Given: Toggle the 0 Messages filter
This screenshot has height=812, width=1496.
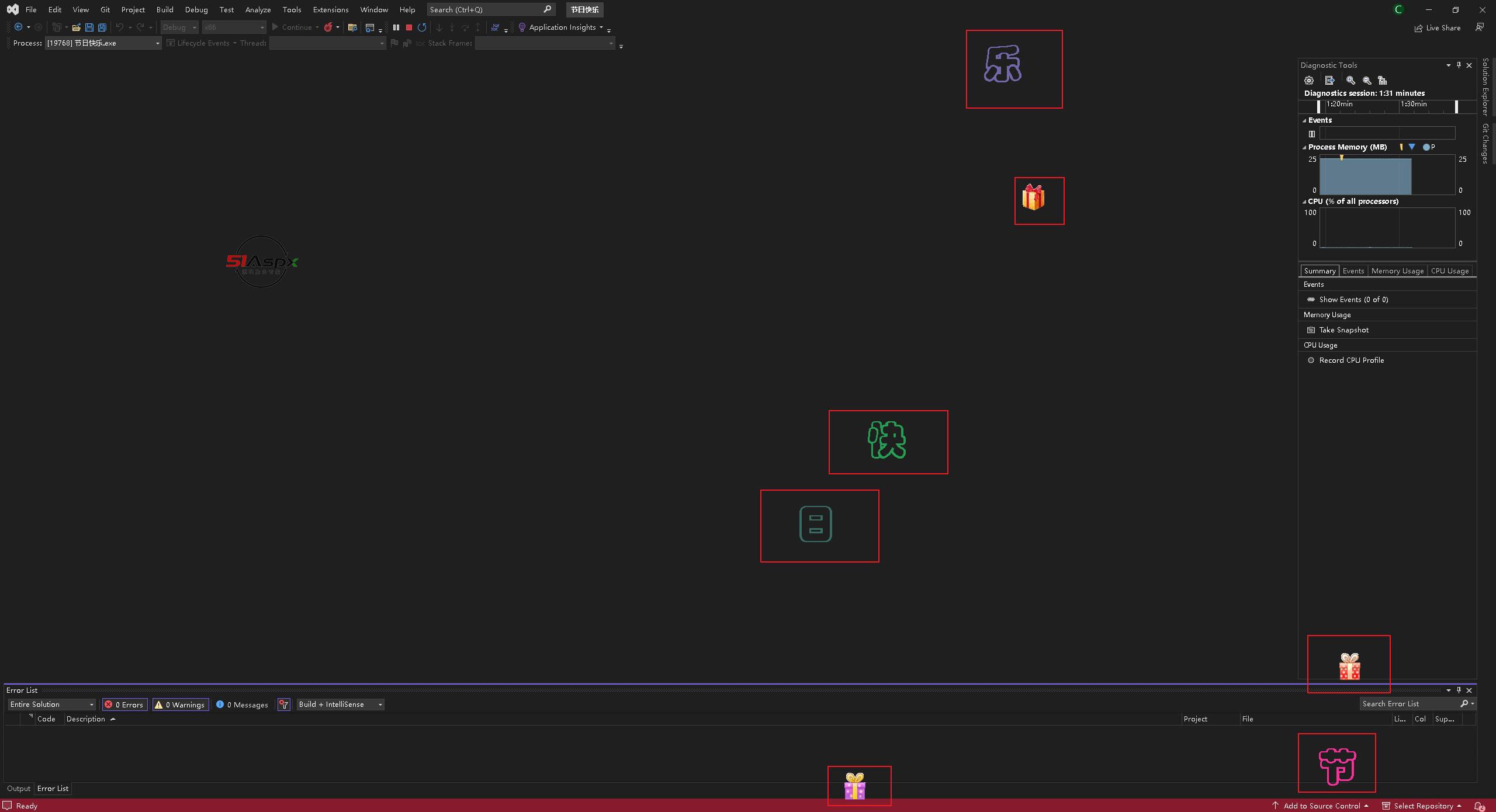Looking at the screenshot, I should 242,705.
